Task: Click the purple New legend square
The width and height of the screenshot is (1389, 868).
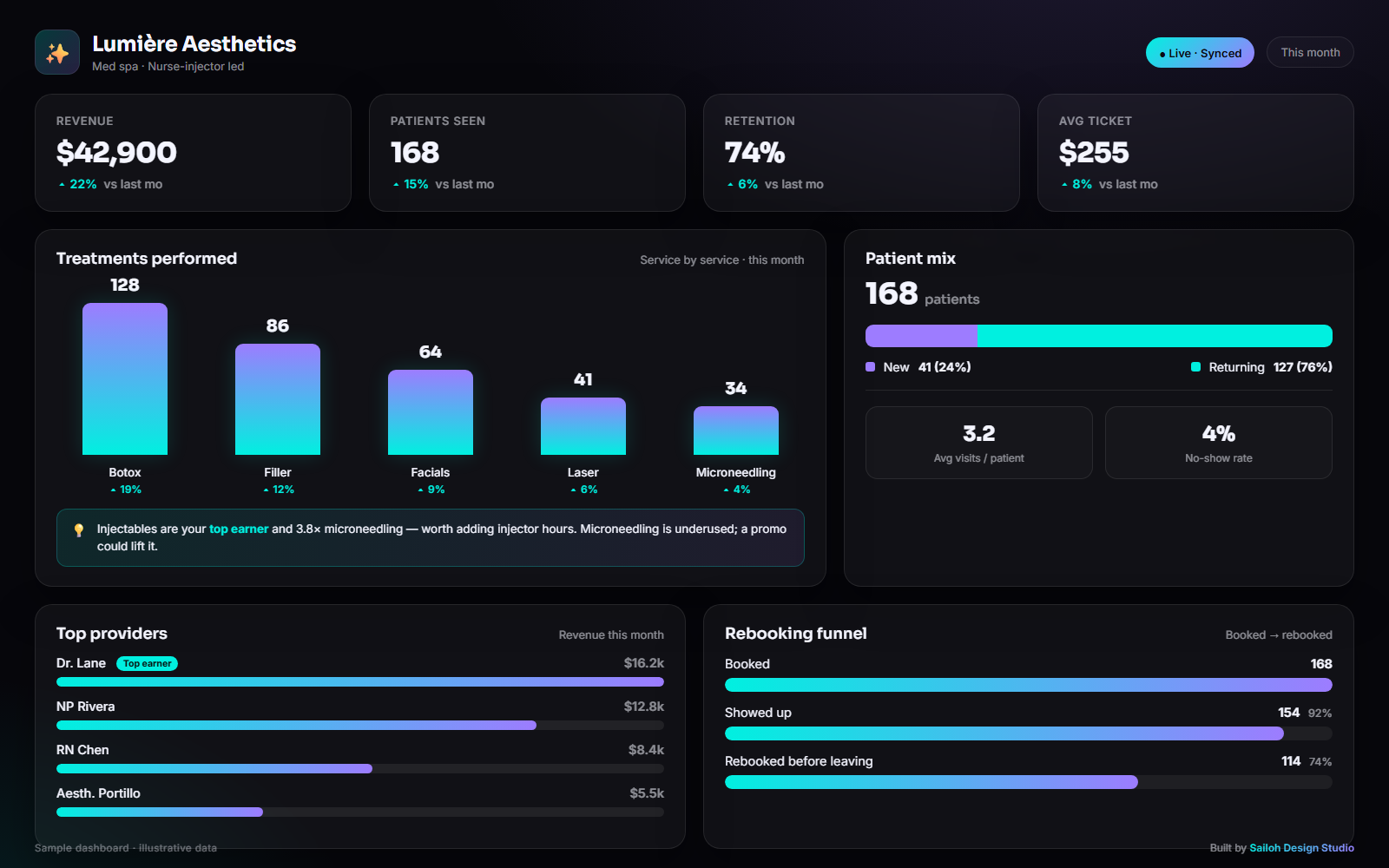Action: (x=870, y=367)
